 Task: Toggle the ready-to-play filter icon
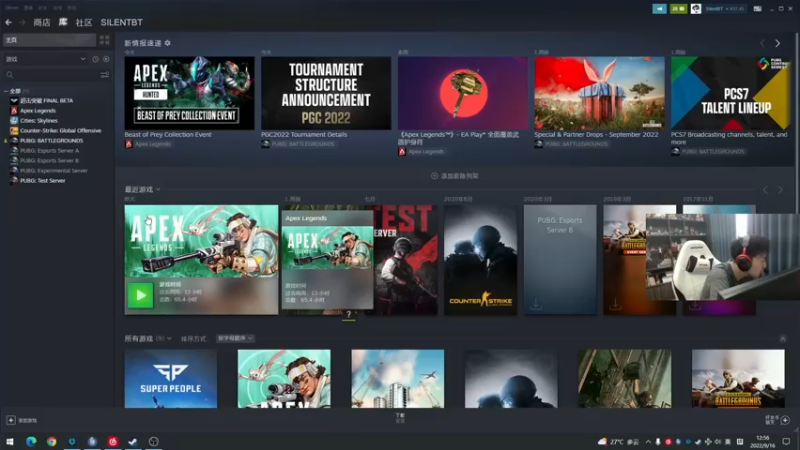[106, 59]
